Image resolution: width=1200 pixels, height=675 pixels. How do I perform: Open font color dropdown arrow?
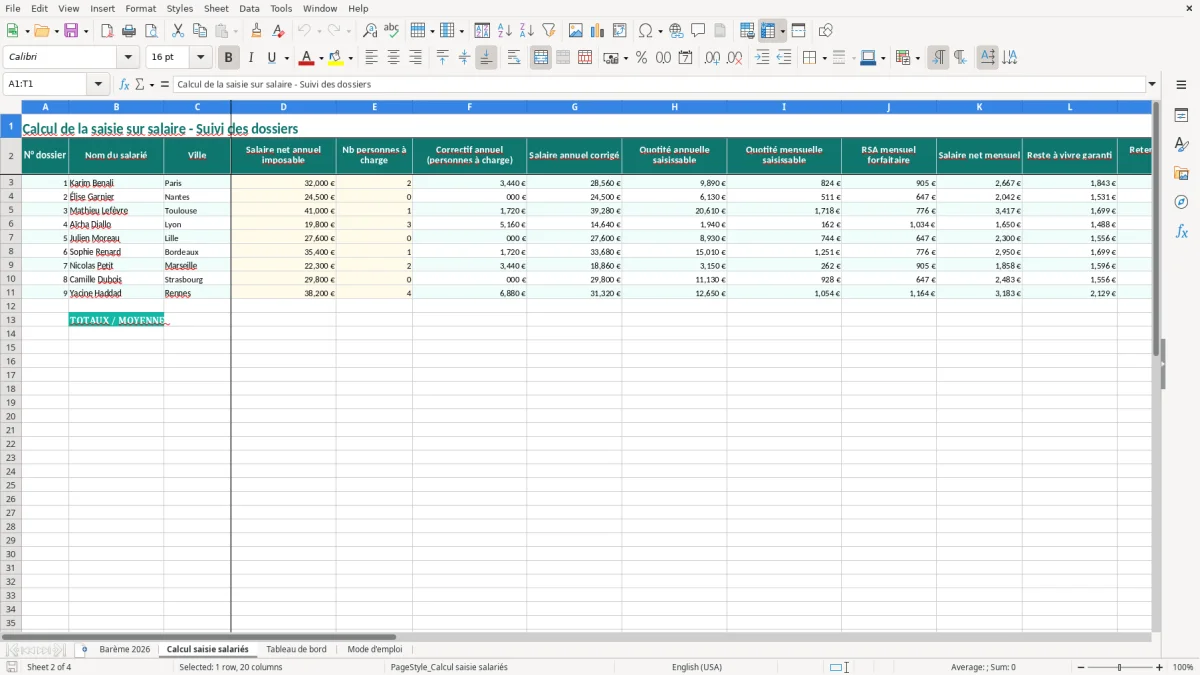[321, 58]
